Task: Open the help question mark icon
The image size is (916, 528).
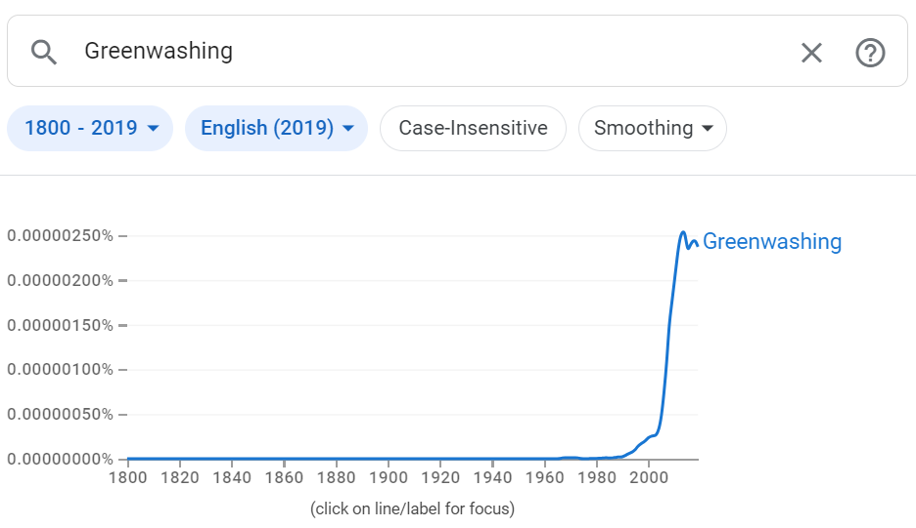Action: pos(870,53)
